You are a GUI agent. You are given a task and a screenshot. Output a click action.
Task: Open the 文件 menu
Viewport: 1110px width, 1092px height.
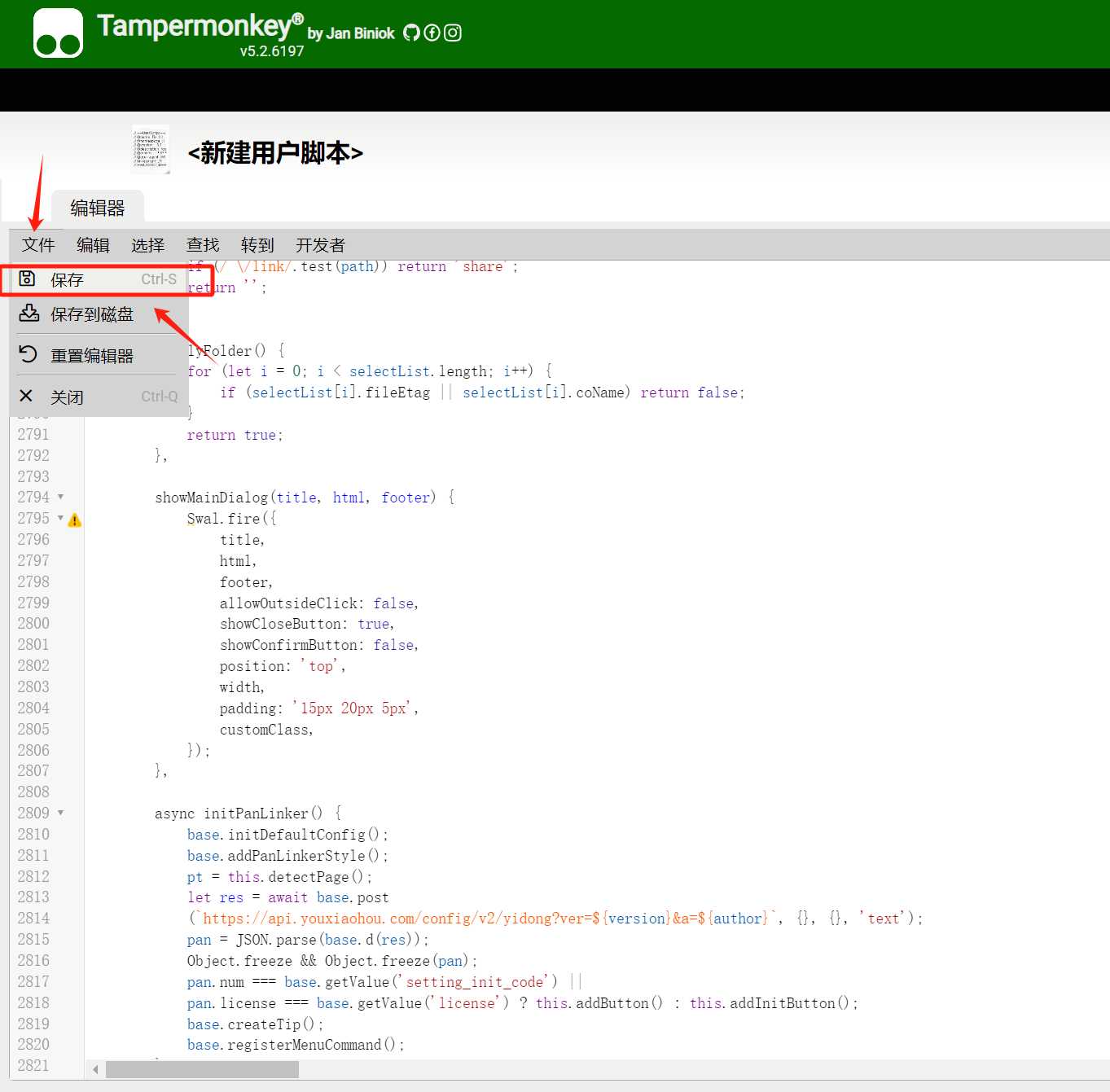(x=38, y=245)
